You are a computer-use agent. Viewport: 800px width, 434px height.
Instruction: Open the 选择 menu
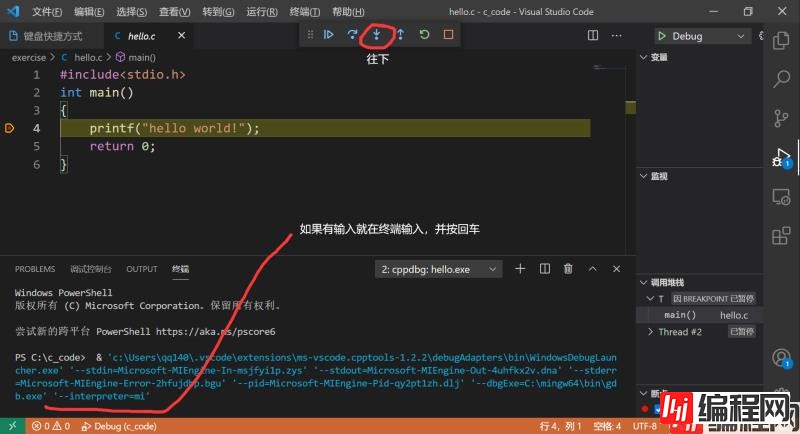pyautogui.click(x=131, y=12)
